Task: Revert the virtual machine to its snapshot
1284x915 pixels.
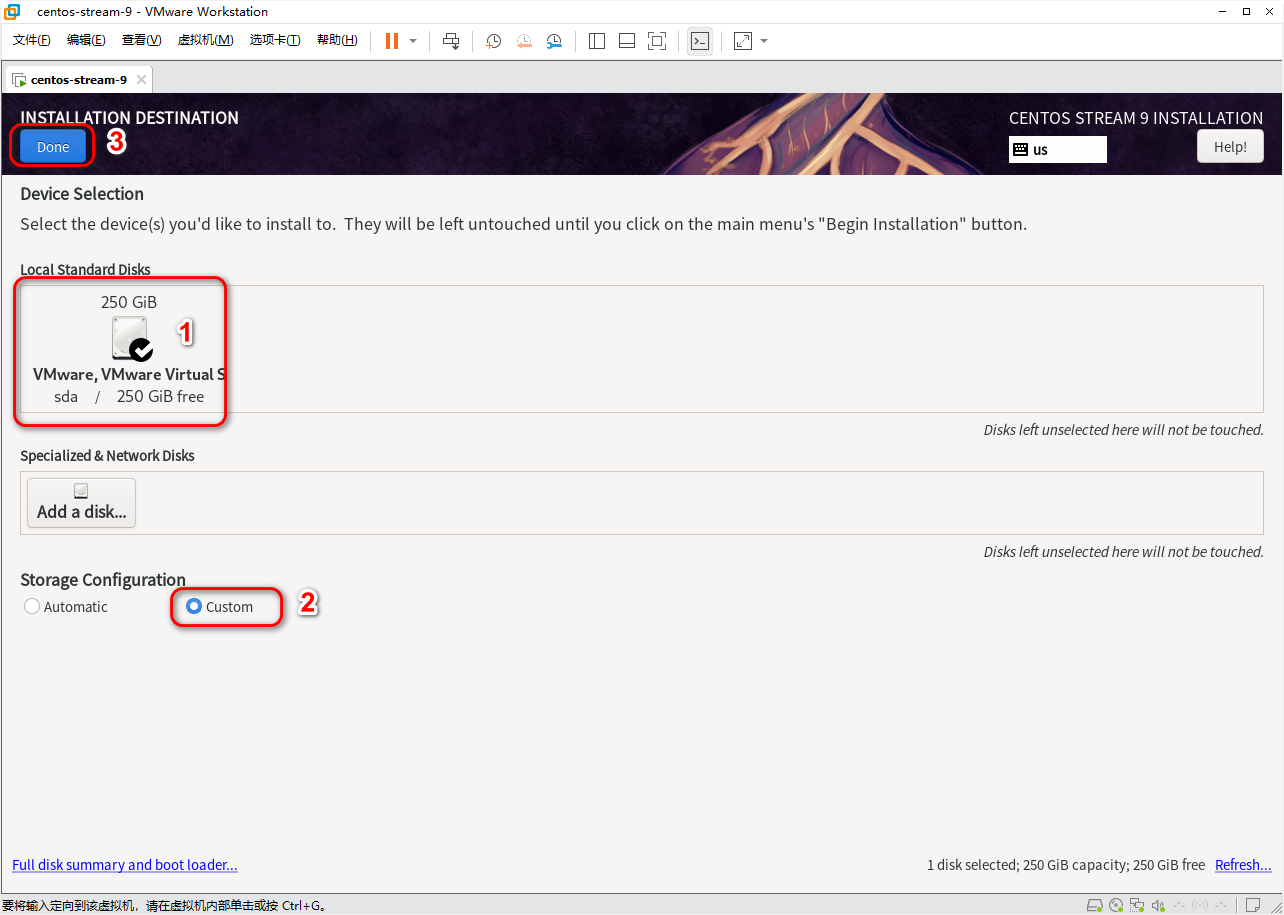Action: pos(524,41)
